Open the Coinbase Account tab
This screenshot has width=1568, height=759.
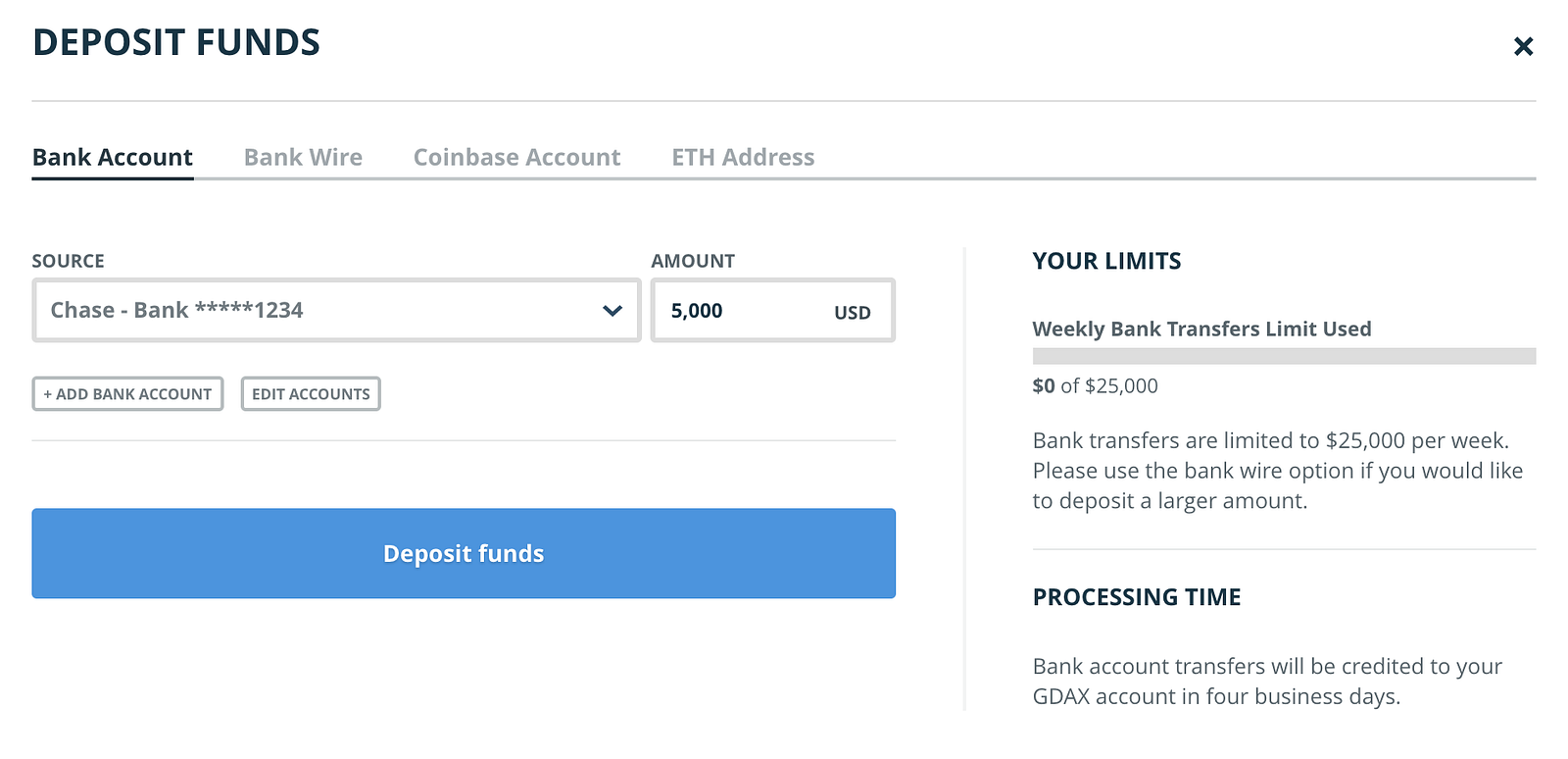point(516,158)
